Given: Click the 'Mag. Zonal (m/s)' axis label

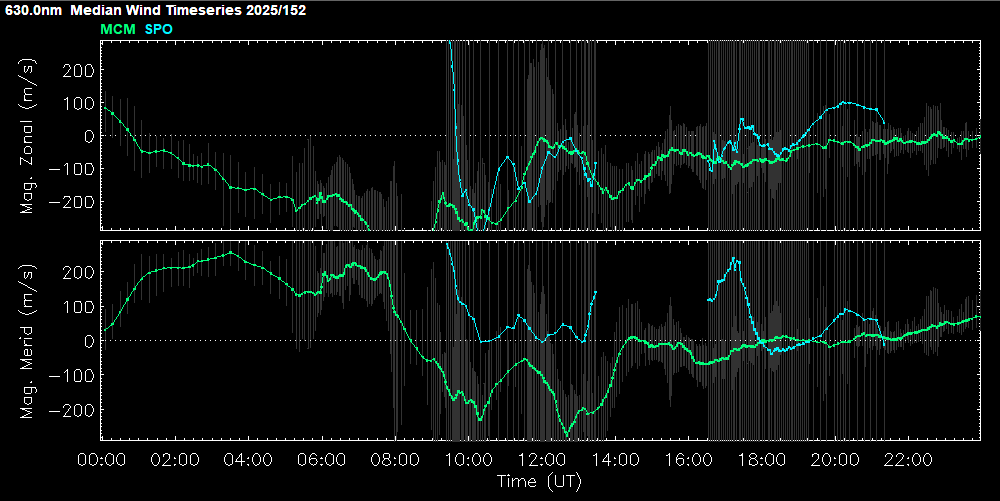Looking at the screenshot, I should pyautogui.click(x=27, y=135).
